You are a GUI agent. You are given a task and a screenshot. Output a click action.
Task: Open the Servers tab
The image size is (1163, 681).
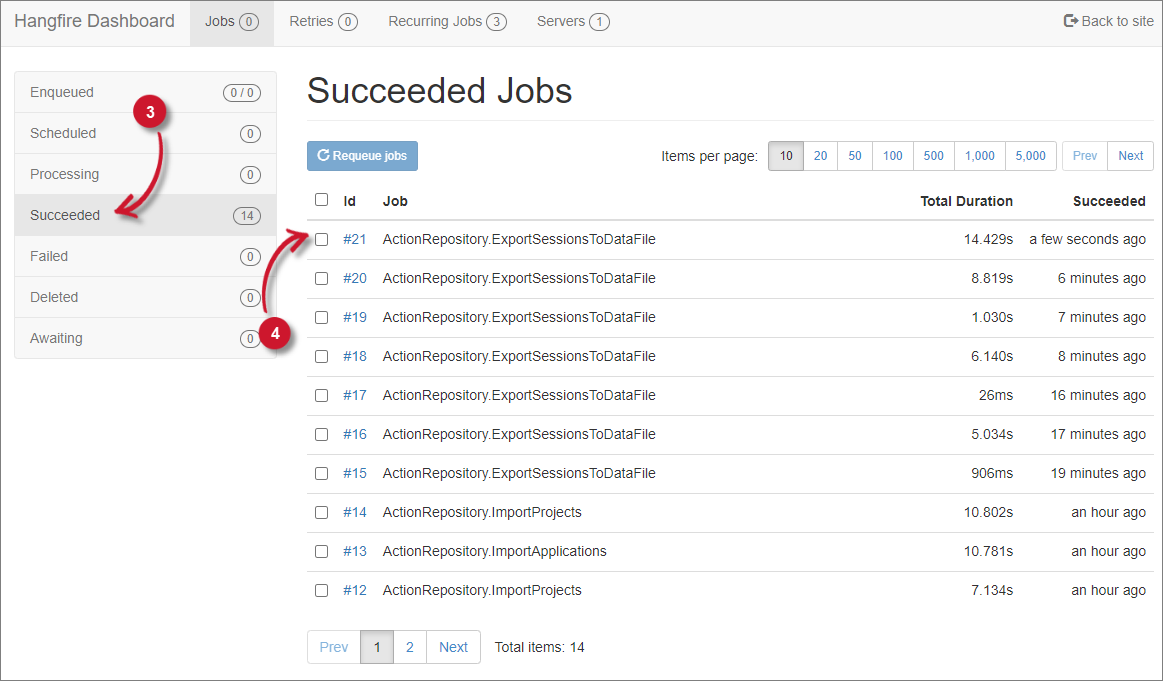(x=572, y=20)
